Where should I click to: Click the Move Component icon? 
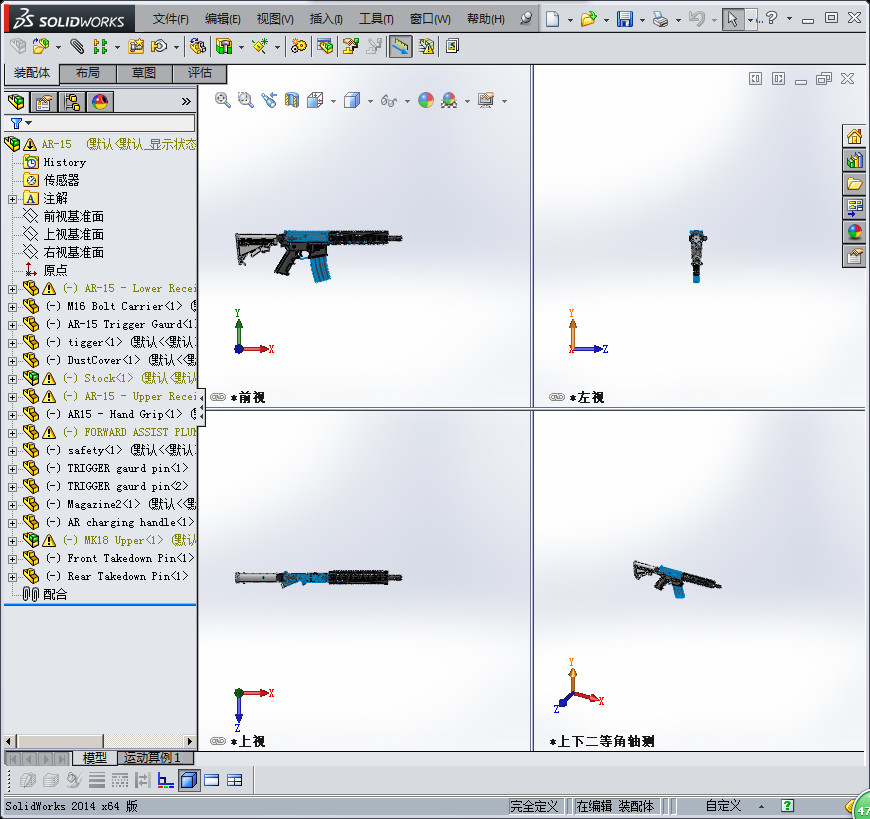pyautogui.click(x=159, y=46)
